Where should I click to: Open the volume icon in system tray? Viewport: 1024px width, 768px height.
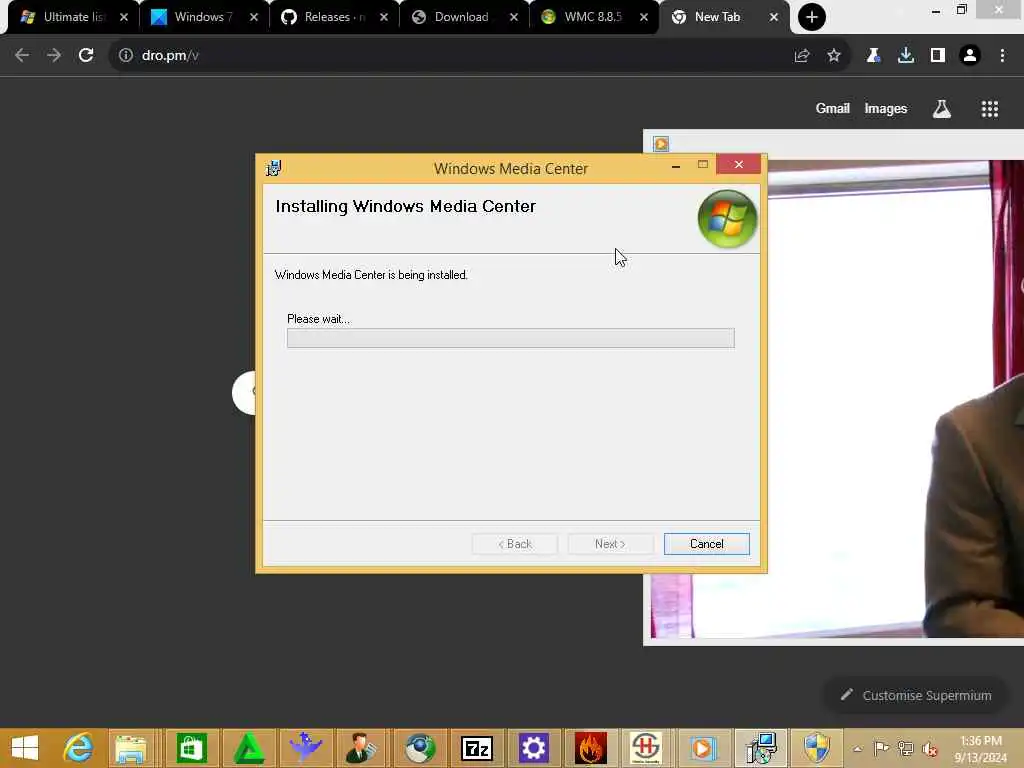[x=929, y=748]
